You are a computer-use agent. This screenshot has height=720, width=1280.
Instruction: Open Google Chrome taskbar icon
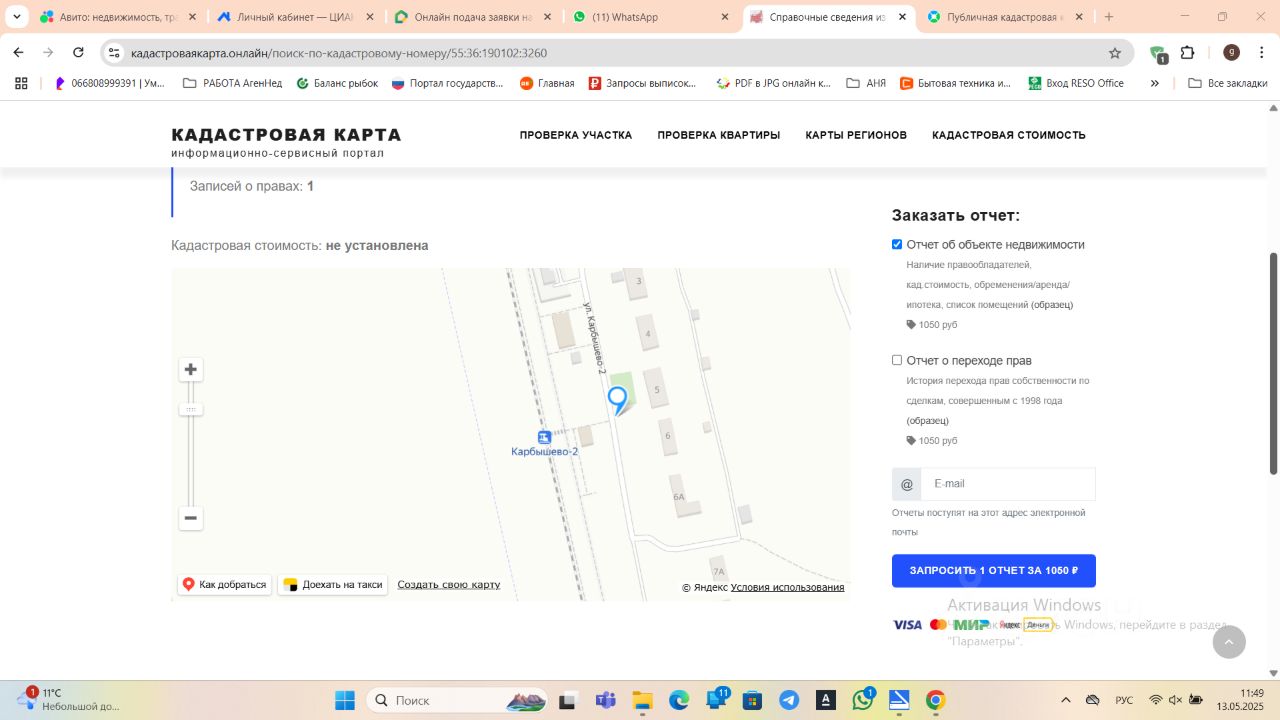tap(936, 700)
